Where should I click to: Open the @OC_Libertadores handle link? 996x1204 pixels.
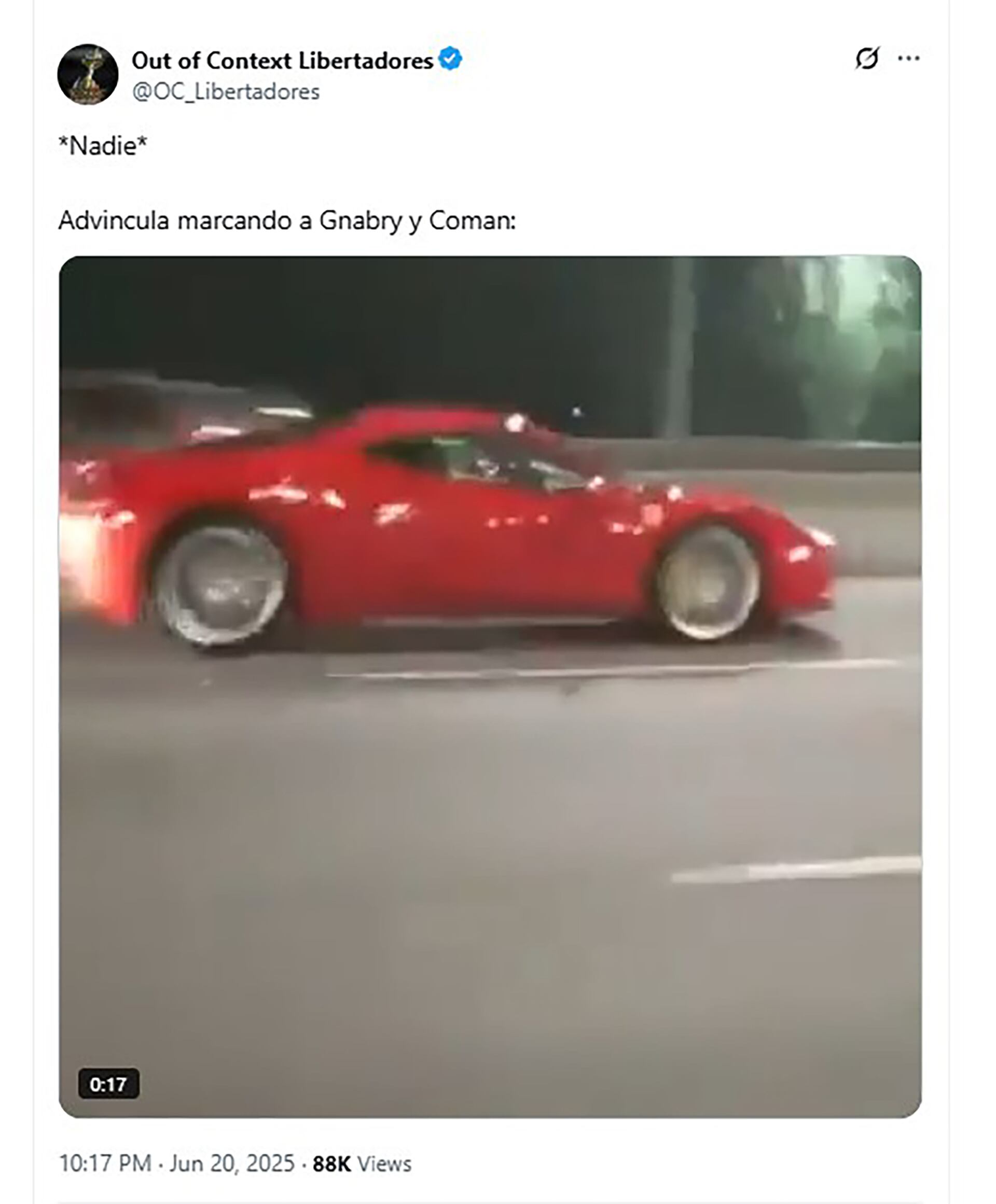[x=226, y=92]
